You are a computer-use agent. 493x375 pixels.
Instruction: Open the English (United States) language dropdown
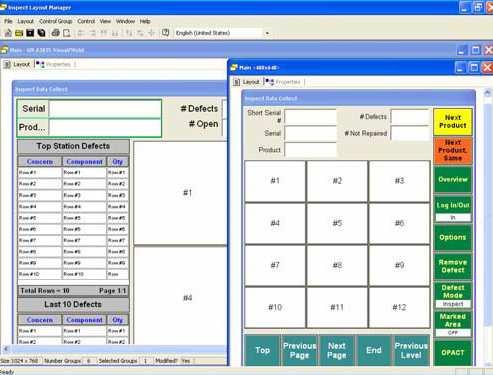pyautogui.click(x=267, y=33)
